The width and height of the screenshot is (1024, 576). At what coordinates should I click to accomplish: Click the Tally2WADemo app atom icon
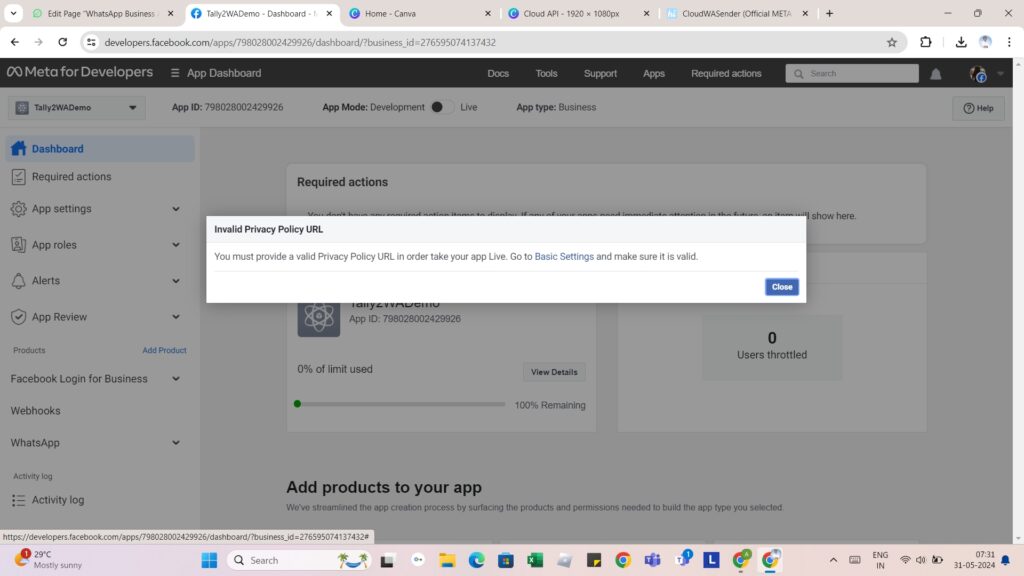click(319, 316)
